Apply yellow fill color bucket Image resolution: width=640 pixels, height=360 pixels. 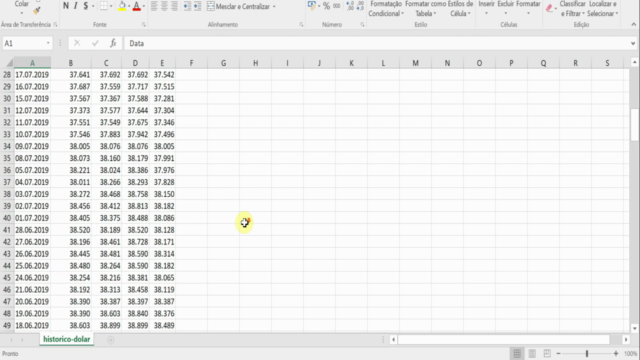pos(122,6)
